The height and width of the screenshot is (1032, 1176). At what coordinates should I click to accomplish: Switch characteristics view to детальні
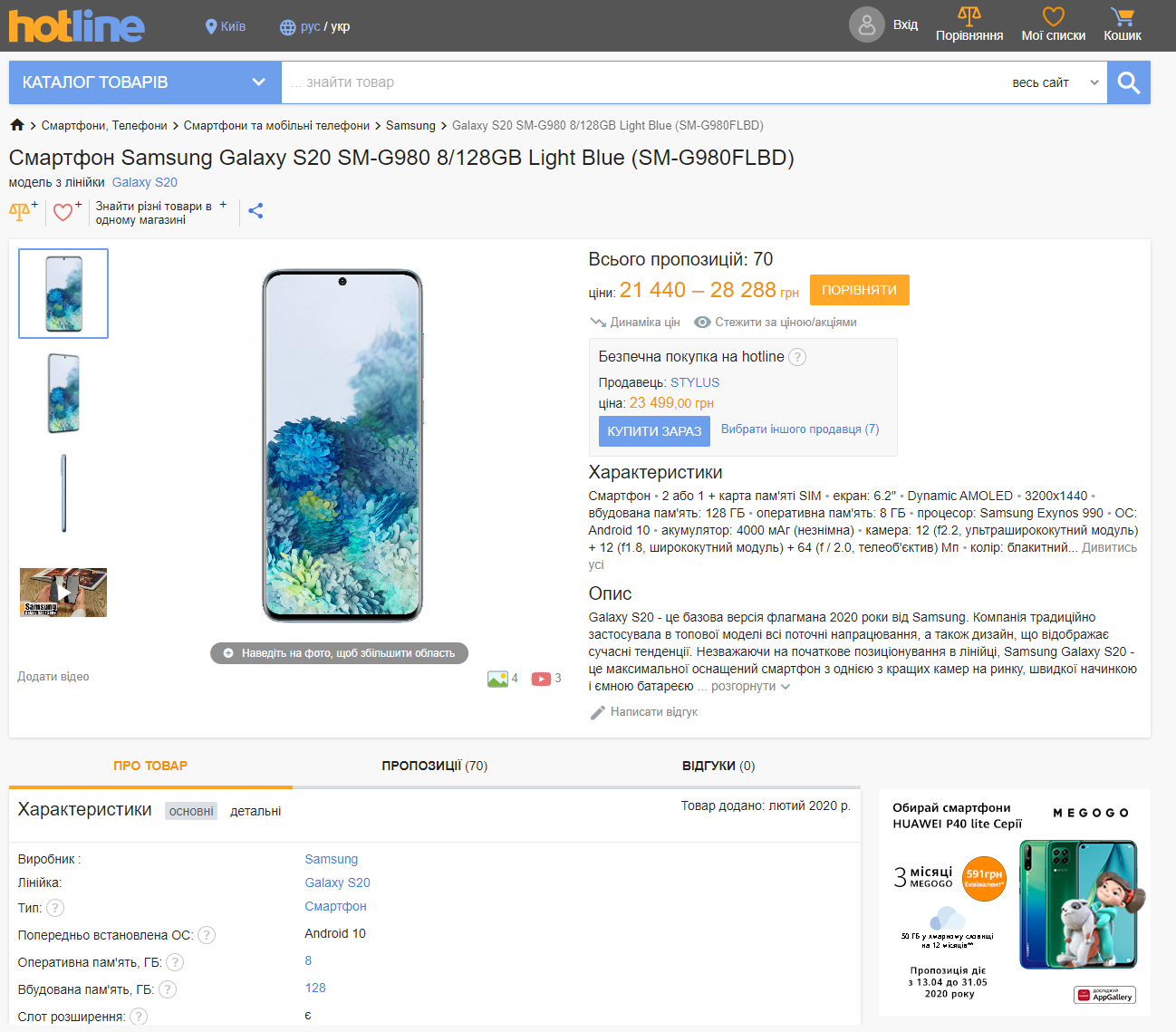click(255, 812)
